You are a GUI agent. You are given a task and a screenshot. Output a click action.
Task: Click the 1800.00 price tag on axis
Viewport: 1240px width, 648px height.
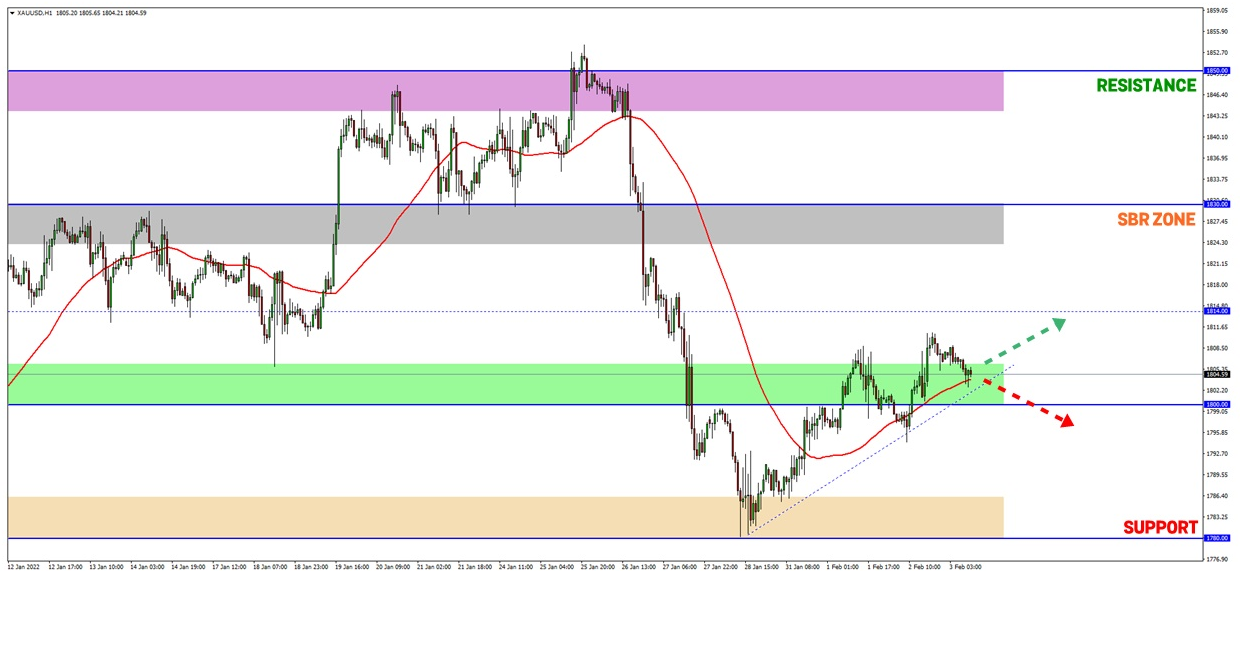coord(1217,404)
